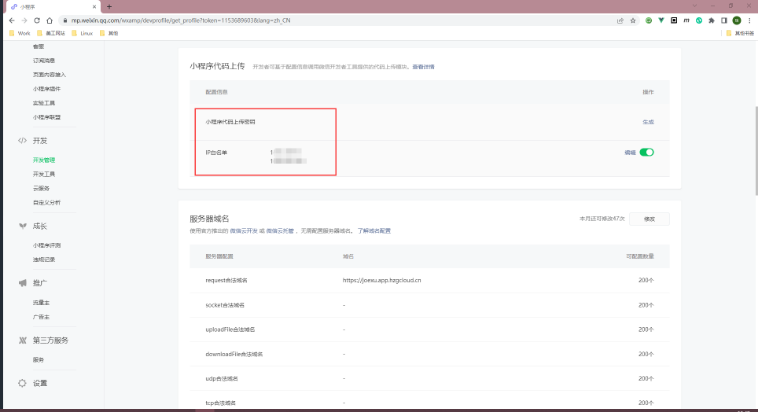
Task: Close the 小程序 browser tab
Action: point(94,7)
